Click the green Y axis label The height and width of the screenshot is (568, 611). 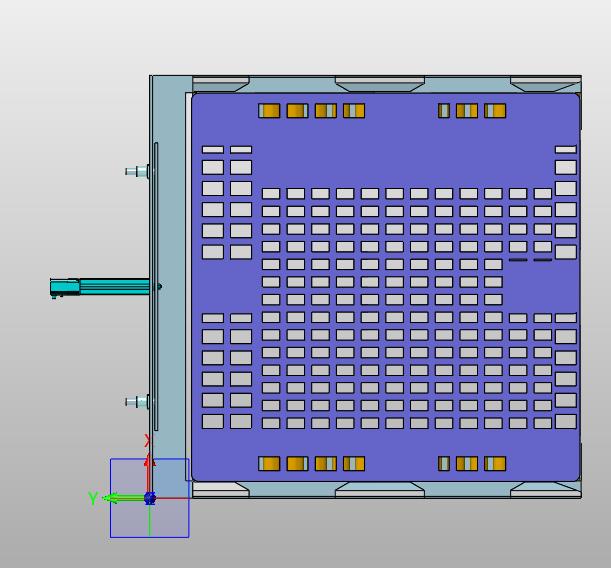[93, 498]
